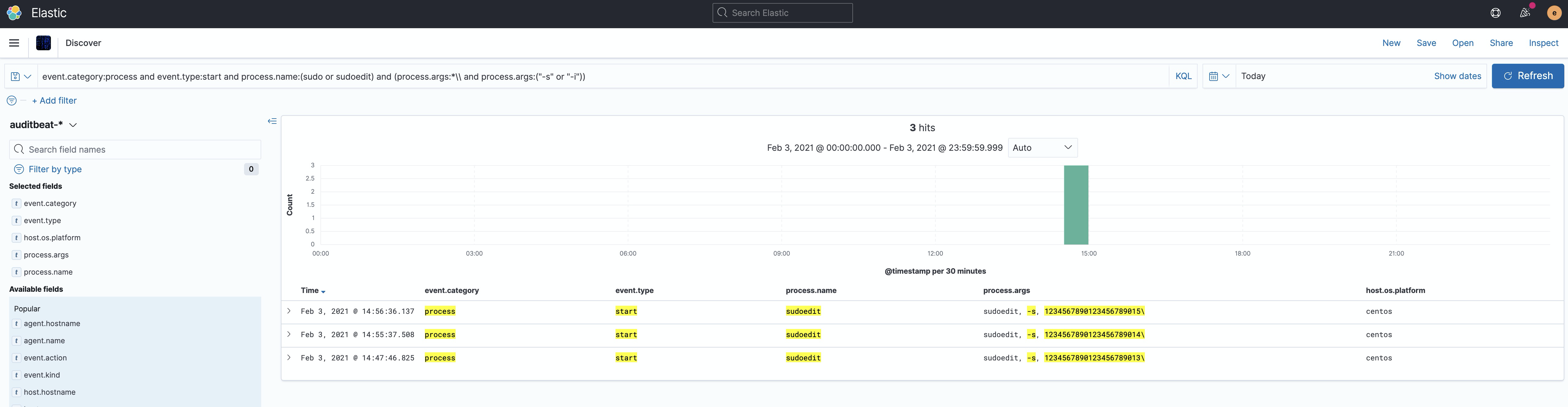
Task: Click the Add filter link
Action: pyautogui.click(x=54, y=100)
